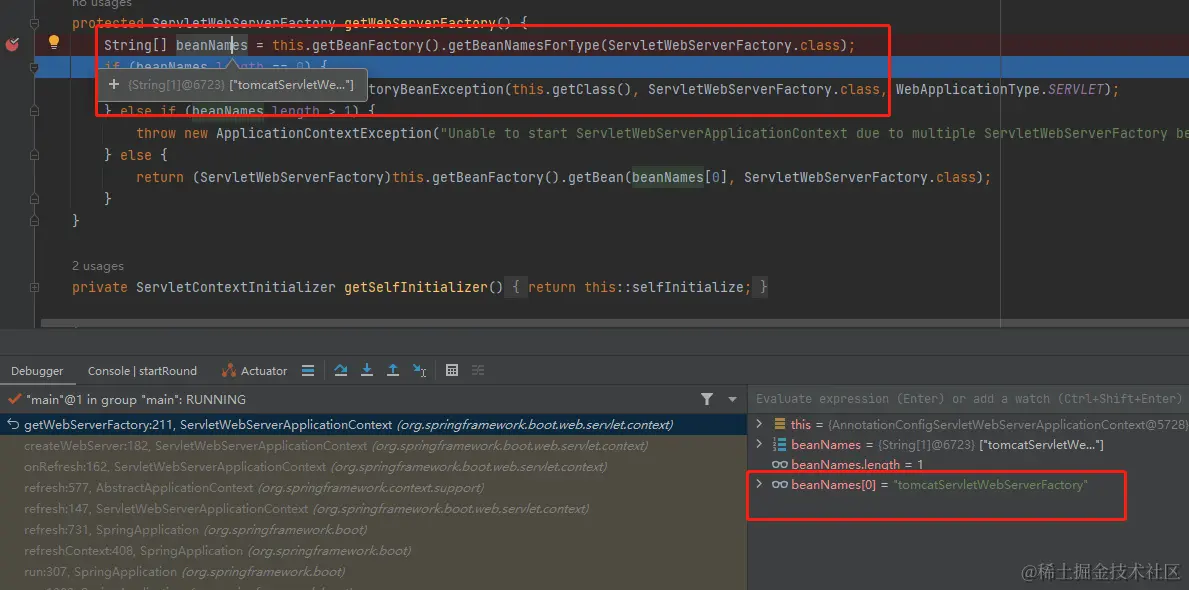
Task: Click the Run to Cursor button
Action: (419, 370)
